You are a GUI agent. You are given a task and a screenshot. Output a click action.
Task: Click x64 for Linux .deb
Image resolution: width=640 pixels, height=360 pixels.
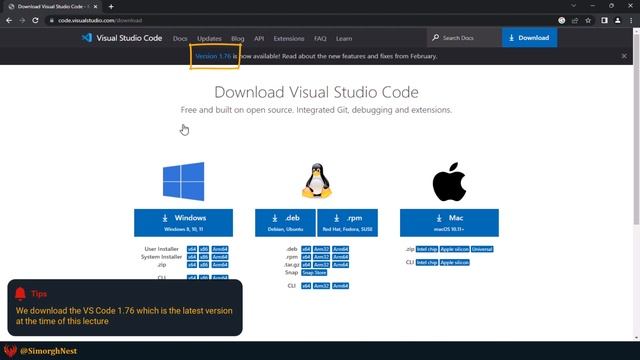pyautogui.click(x=306, y=249)
